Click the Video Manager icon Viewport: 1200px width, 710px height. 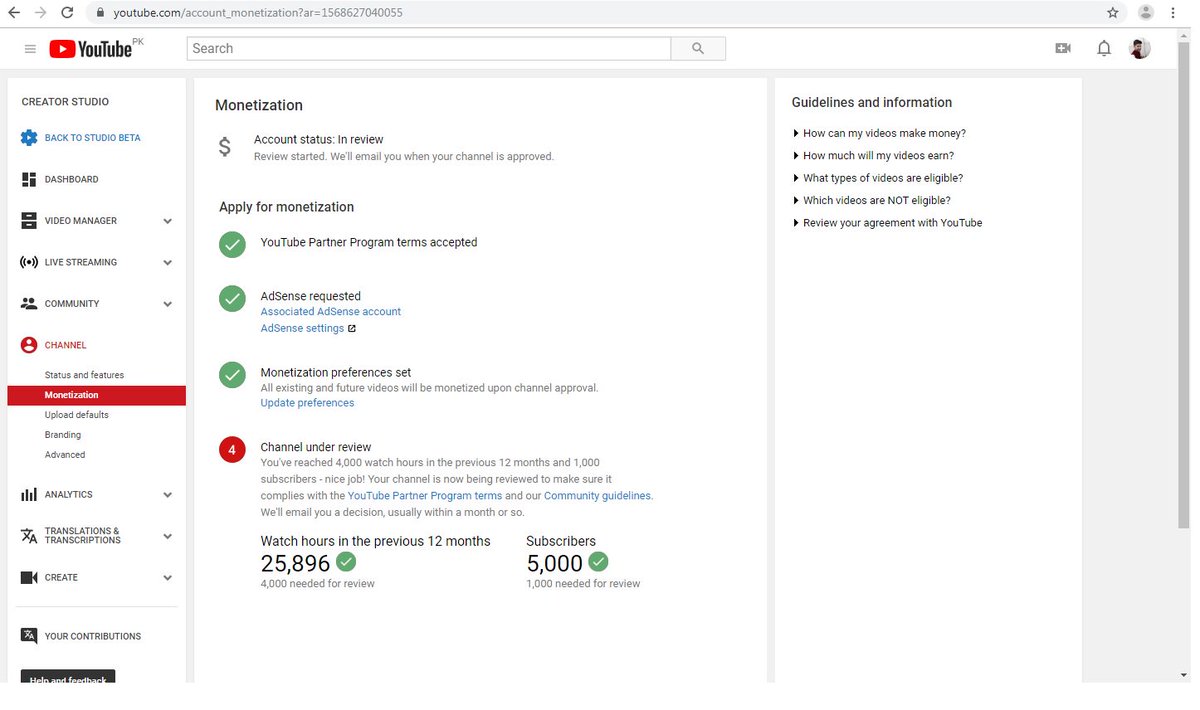click(x=29, y=221)
